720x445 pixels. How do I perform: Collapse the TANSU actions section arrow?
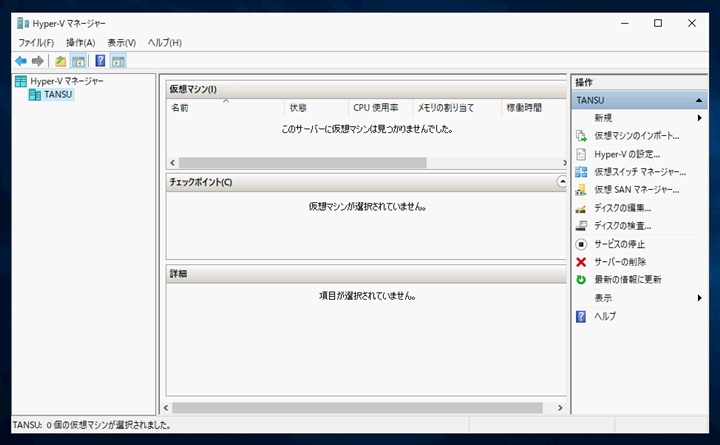point(699,100)
